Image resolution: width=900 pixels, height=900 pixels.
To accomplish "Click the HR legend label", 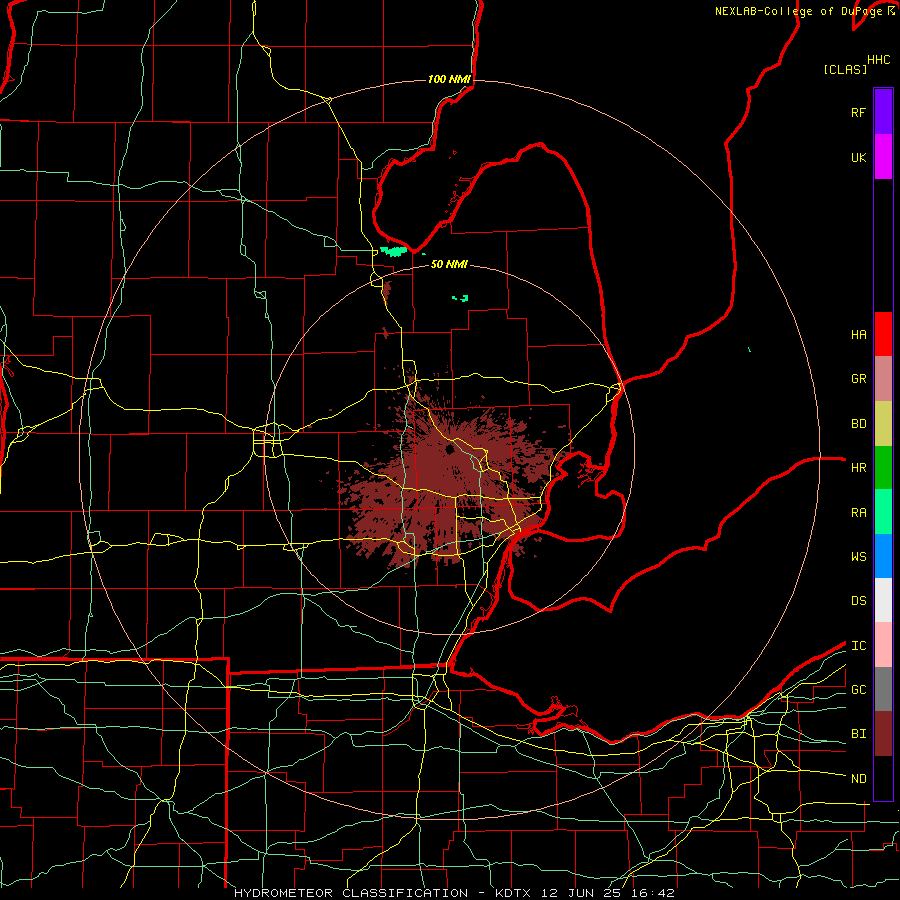I will 858,468.
